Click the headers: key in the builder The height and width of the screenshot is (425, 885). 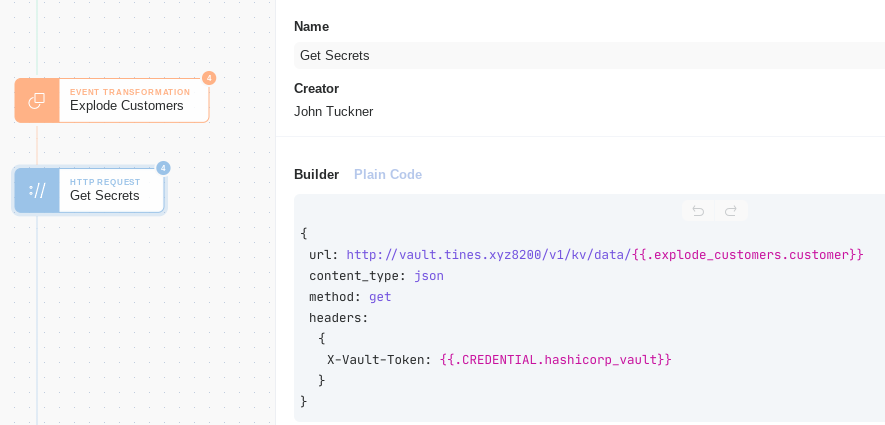pos(339,318)
